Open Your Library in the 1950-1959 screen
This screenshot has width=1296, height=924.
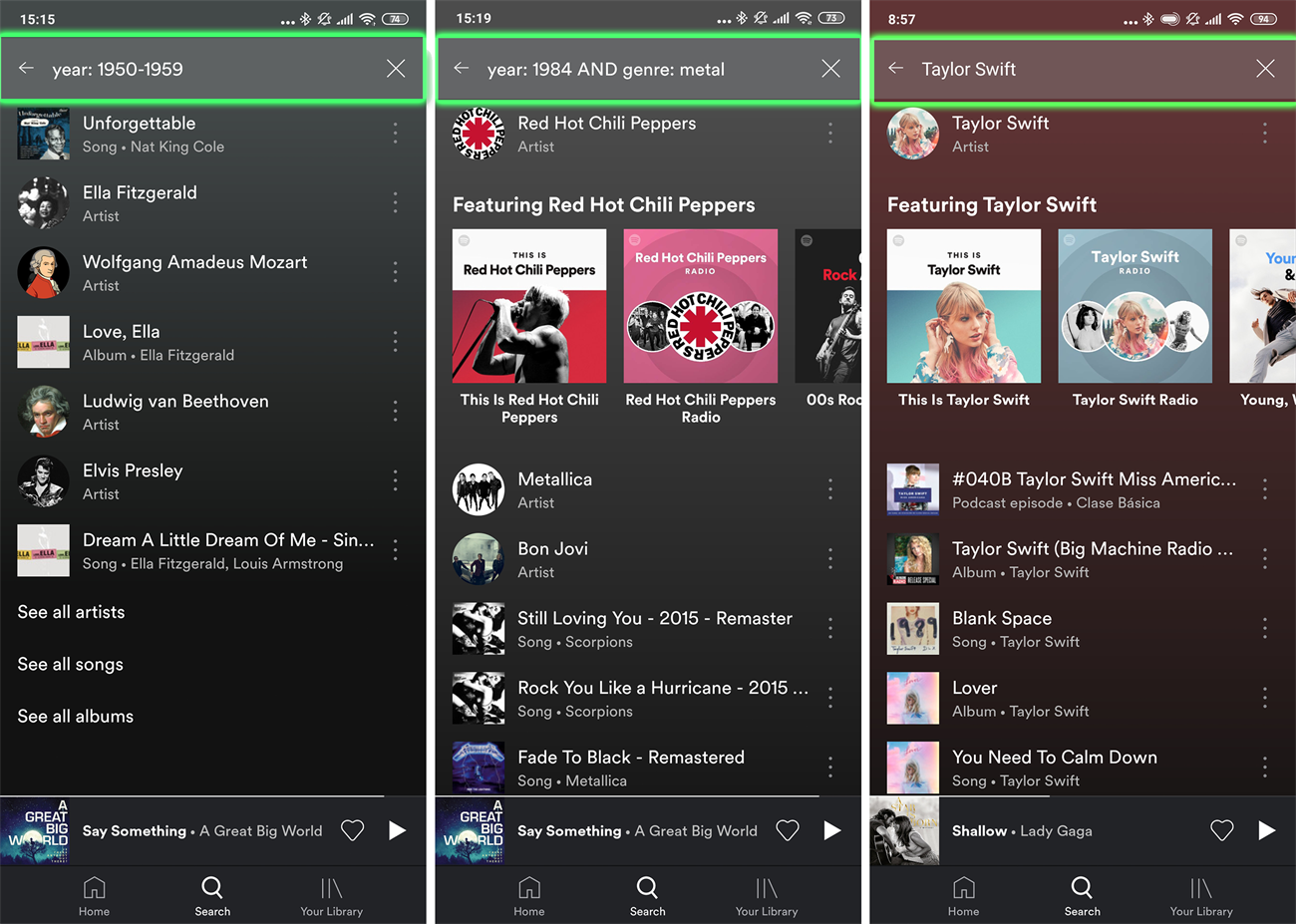[x=332, y=896]
